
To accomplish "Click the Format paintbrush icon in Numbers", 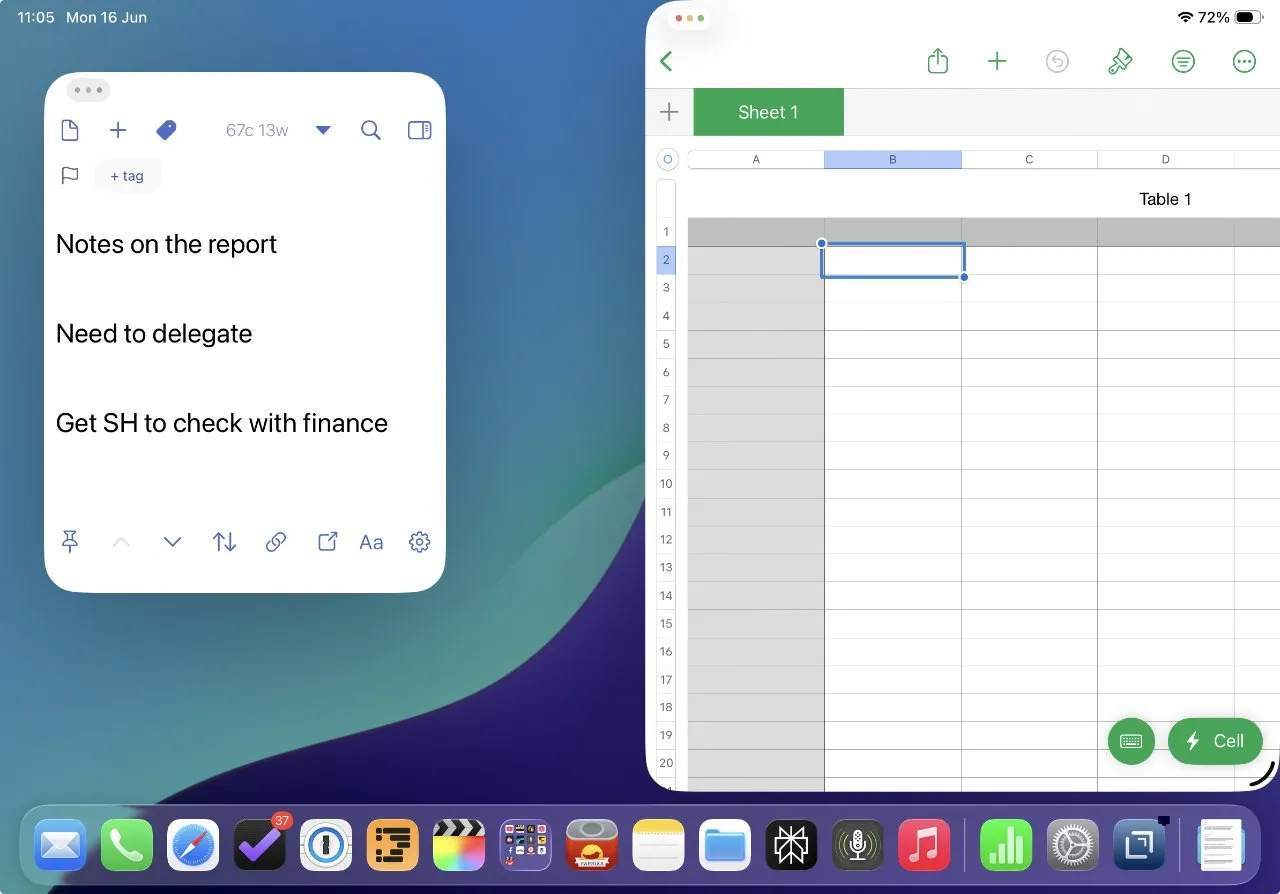I will pos(1119,62).
